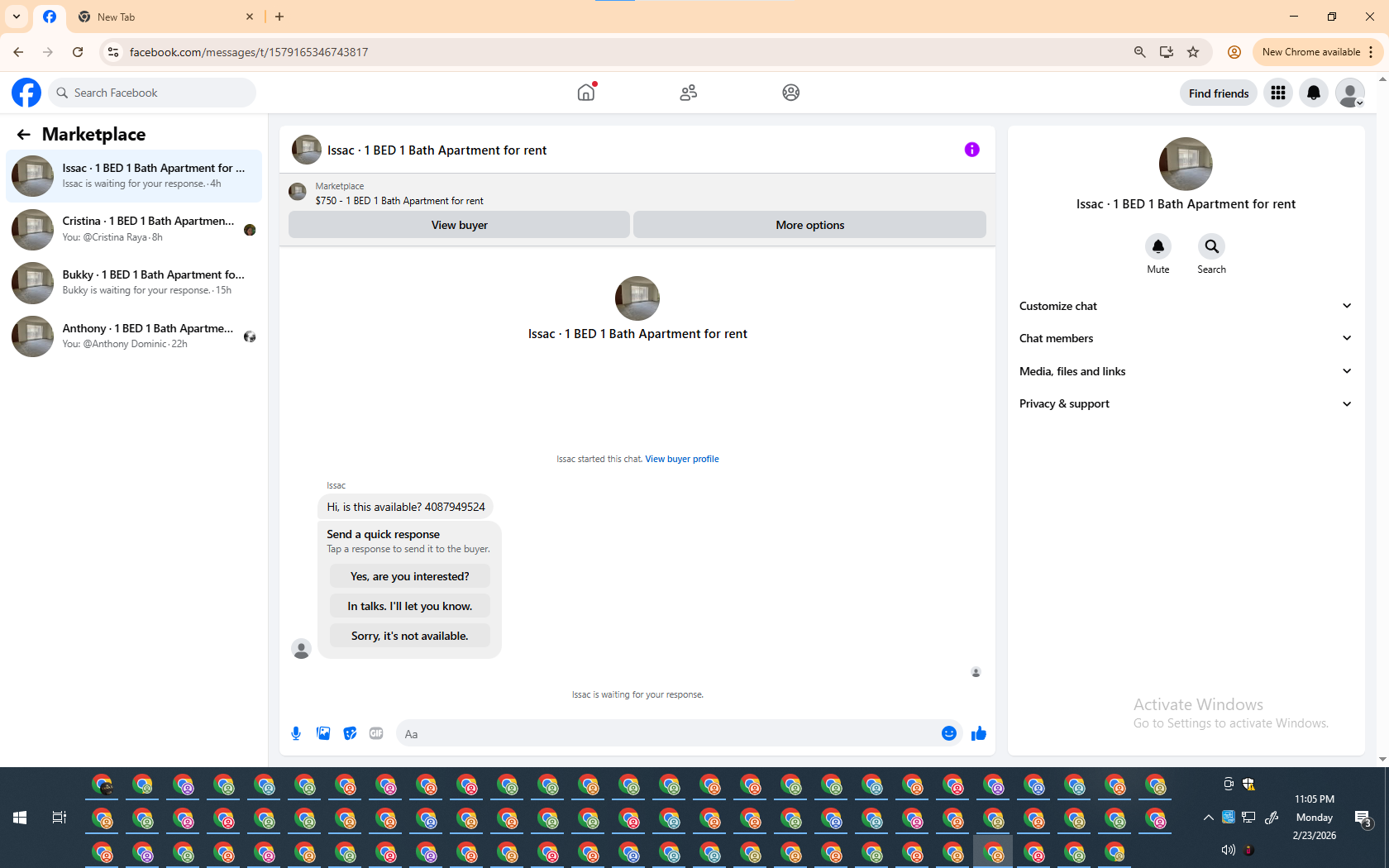The height and width of the screenshot is (868, 1389).
Task: Open the Friends icon in top navigation
Action: (x=689, y=93)
